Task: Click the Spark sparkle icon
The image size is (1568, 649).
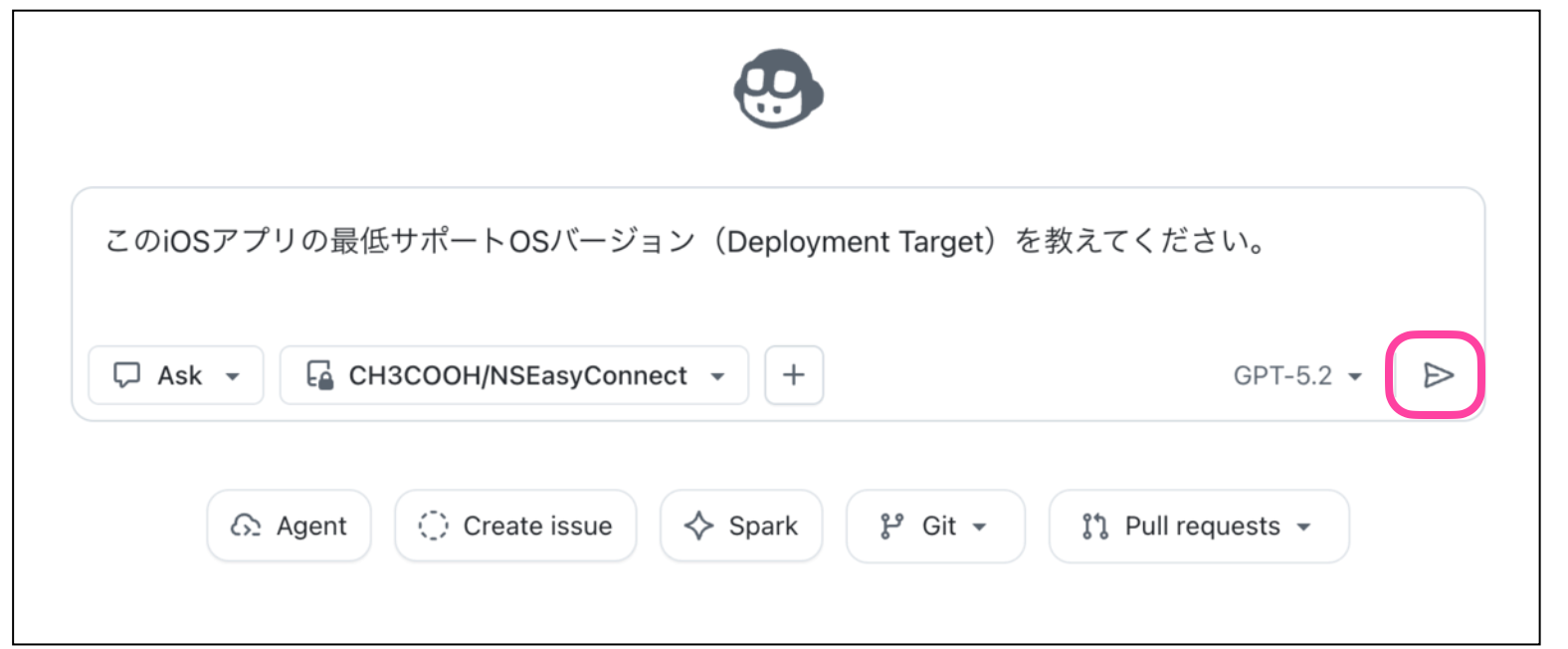Action: coord(700,526)
